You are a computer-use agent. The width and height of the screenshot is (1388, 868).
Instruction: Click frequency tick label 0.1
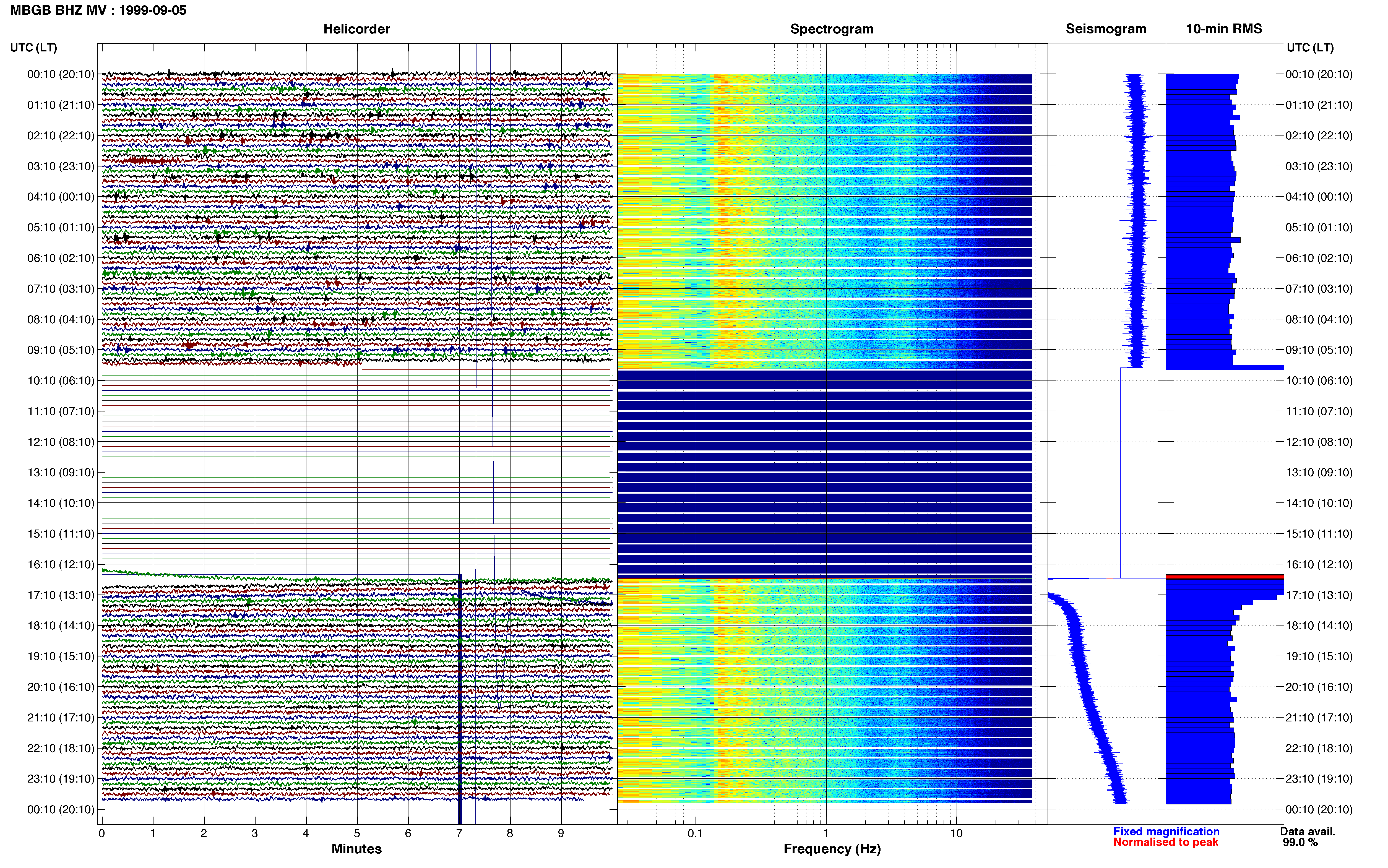pos(695,833)
